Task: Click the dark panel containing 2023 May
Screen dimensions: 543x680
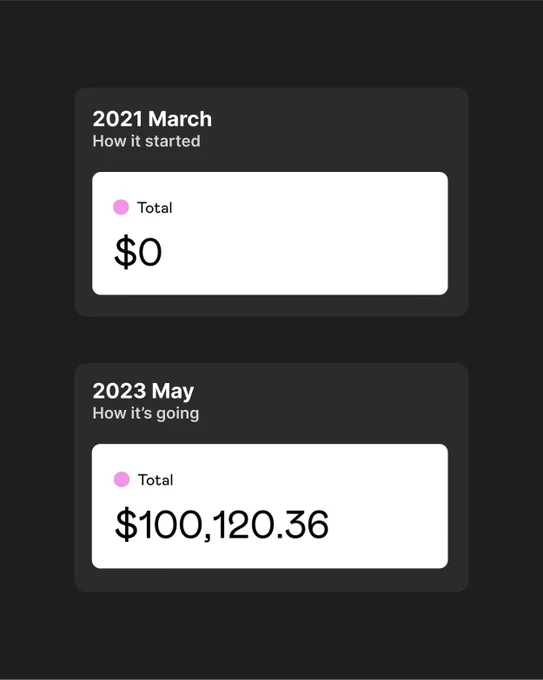Action: 272,477
